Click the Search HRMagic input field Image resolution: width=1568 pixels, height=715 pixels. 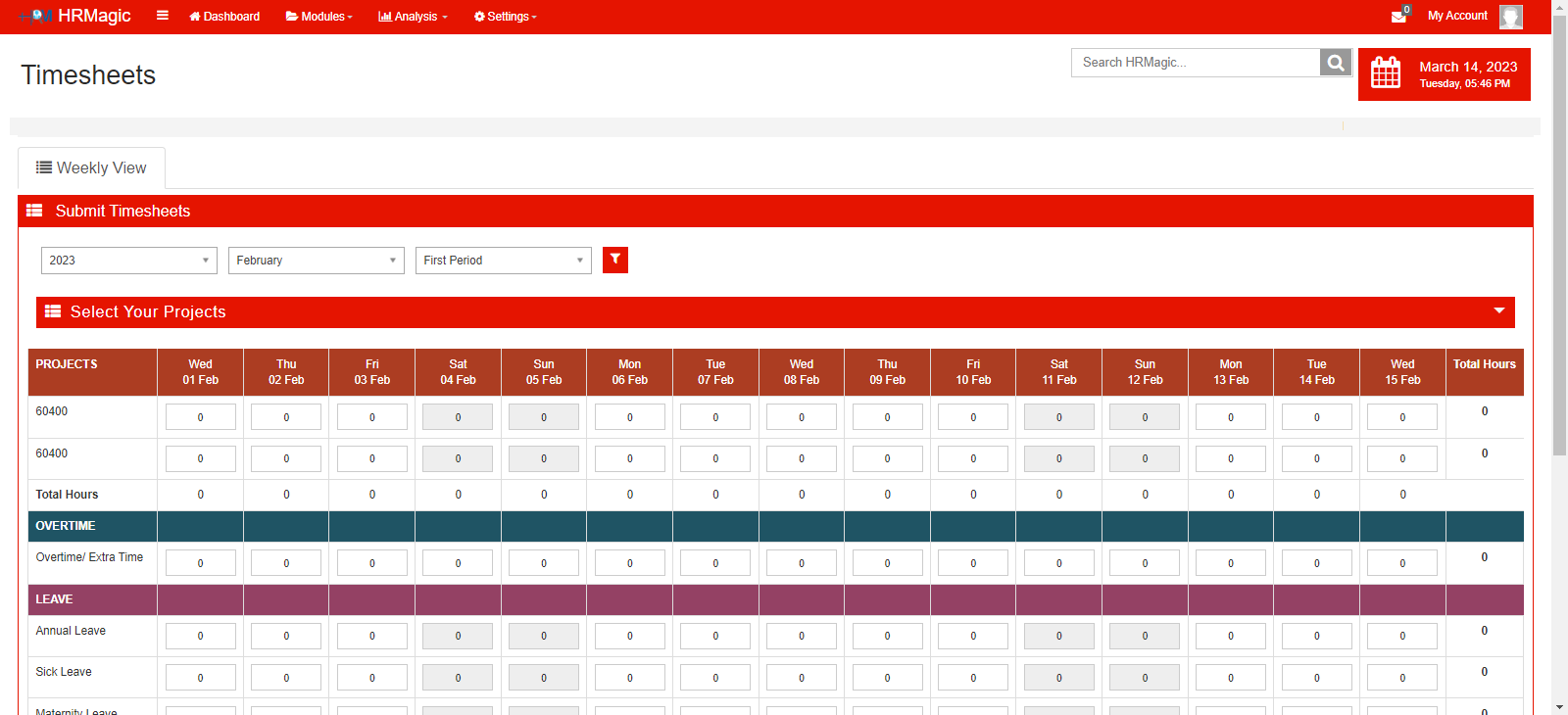pyautogui.click(x=1196, y=63)
